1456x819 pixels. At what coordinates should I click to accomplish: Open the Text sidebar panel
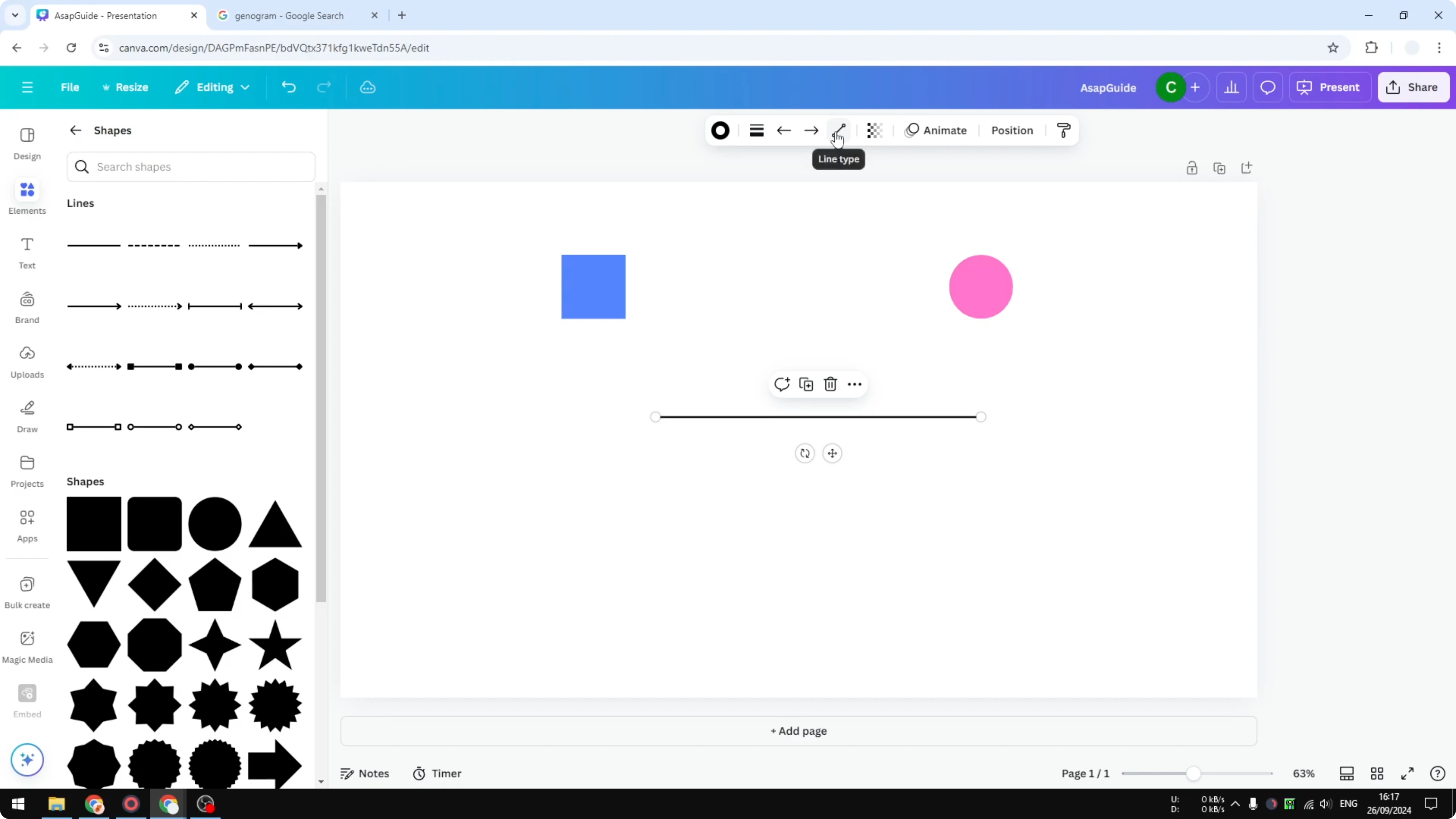[27, 253]
